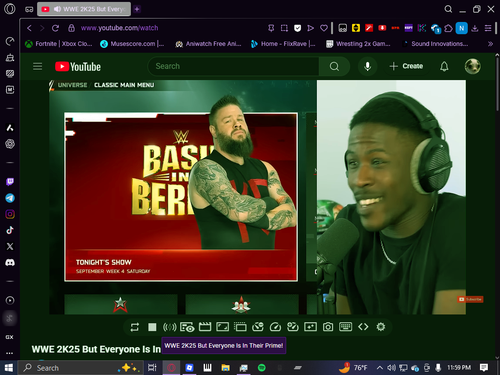The width and height of the screenshot is (500, 375).
Task: Open sidebar three-dots more options
Action: [10, 353]
